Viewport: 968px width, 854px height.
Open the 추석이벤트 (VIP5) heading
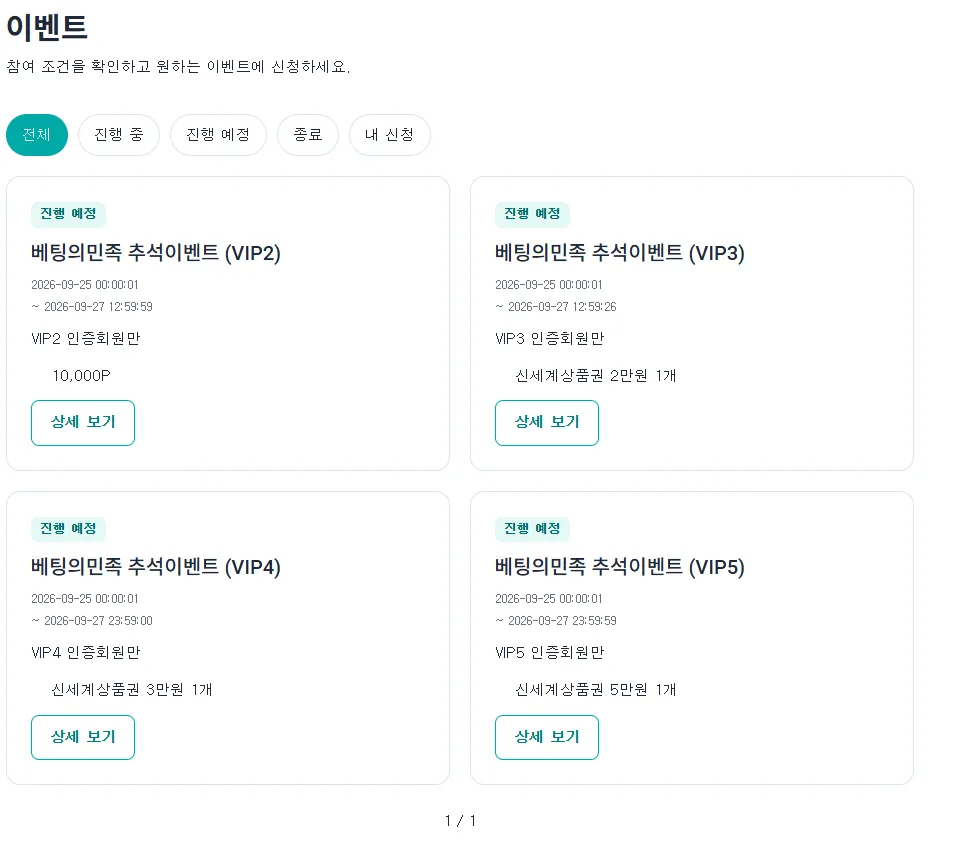coord(620,567)
